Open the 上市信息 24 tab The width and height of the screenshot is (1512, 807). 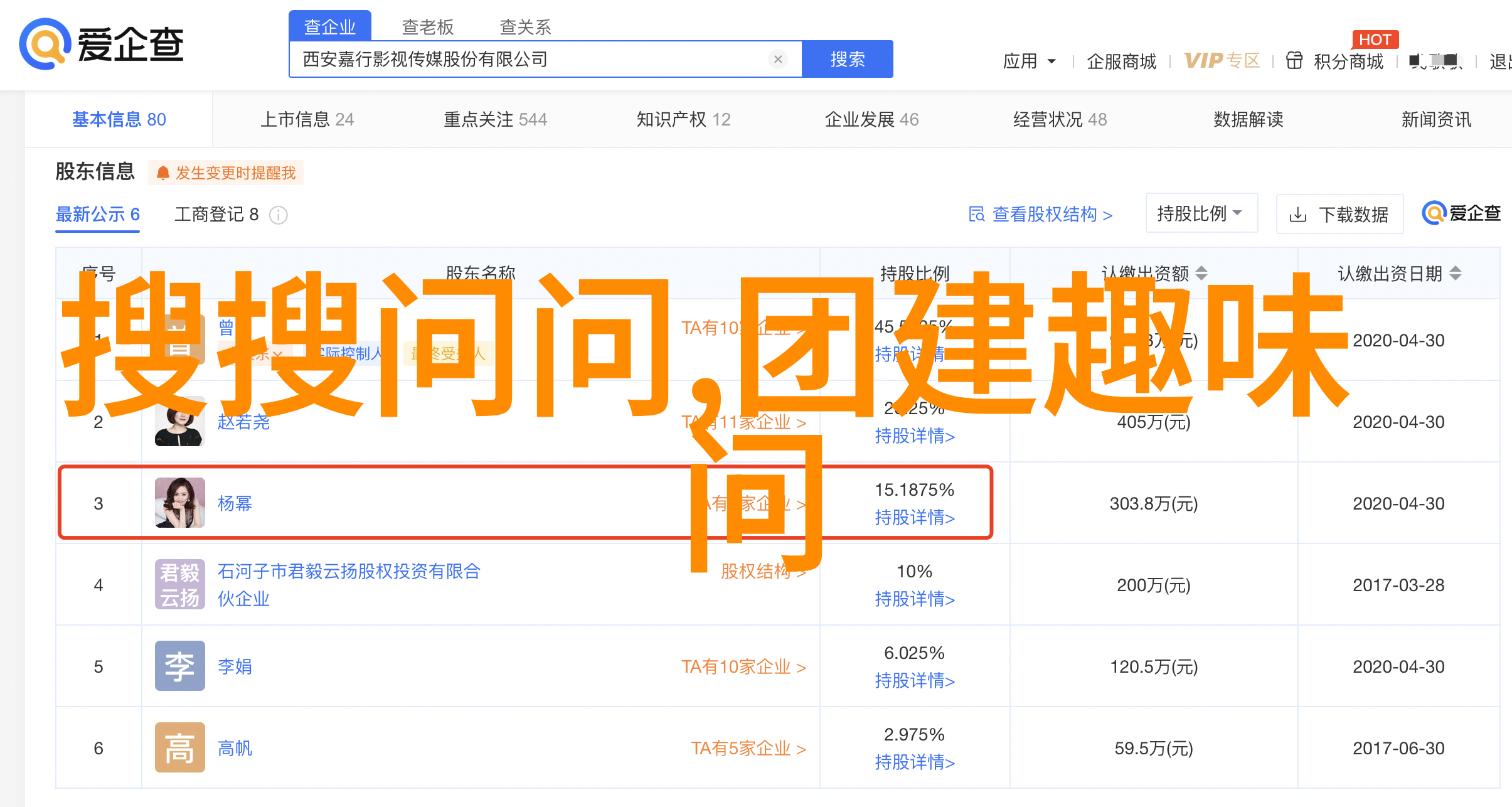click(x=307, y=119)
